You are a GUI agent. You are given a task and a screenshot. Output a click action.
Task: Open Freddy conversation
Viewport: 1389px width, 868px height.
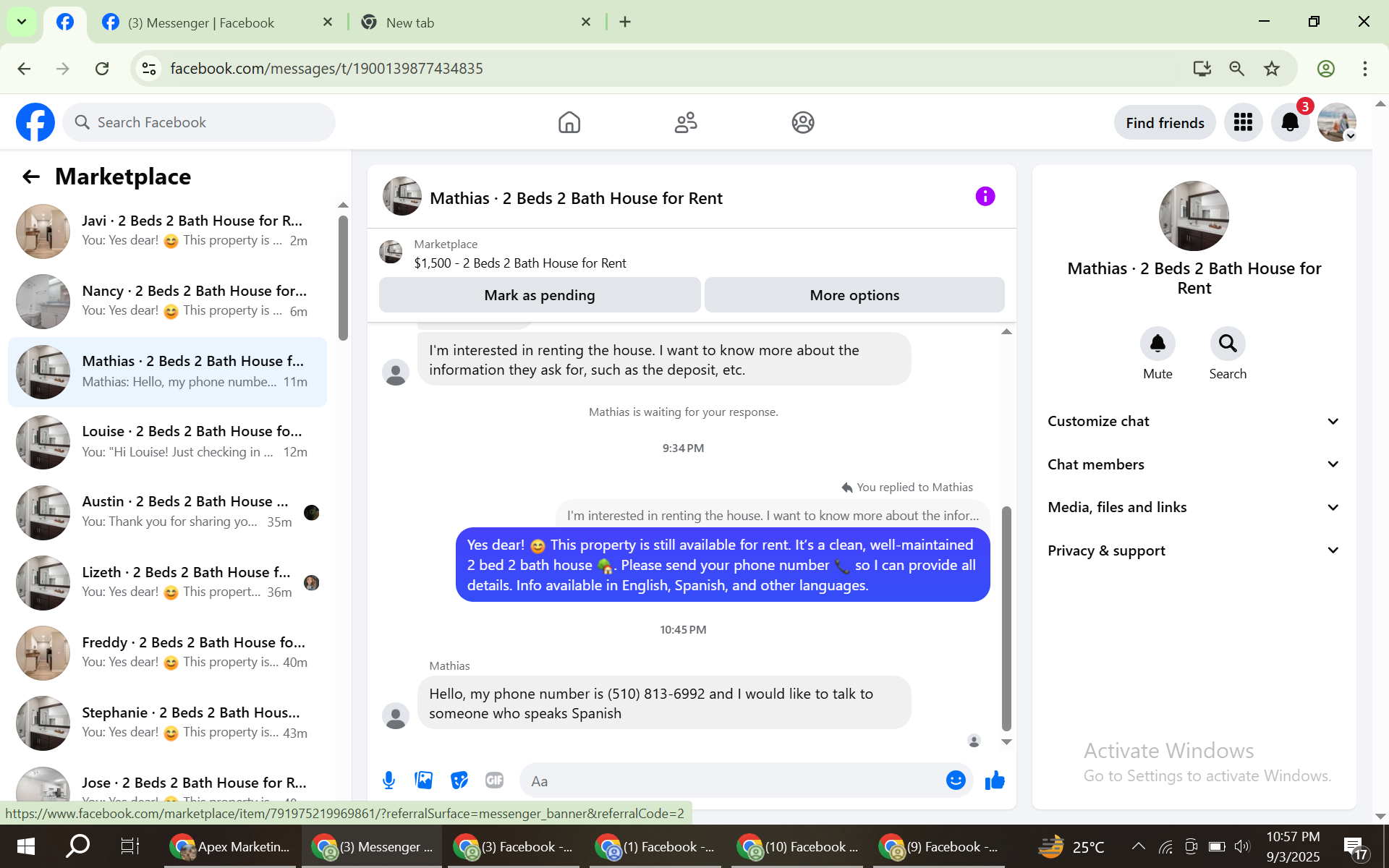click(x=168, y=652)
